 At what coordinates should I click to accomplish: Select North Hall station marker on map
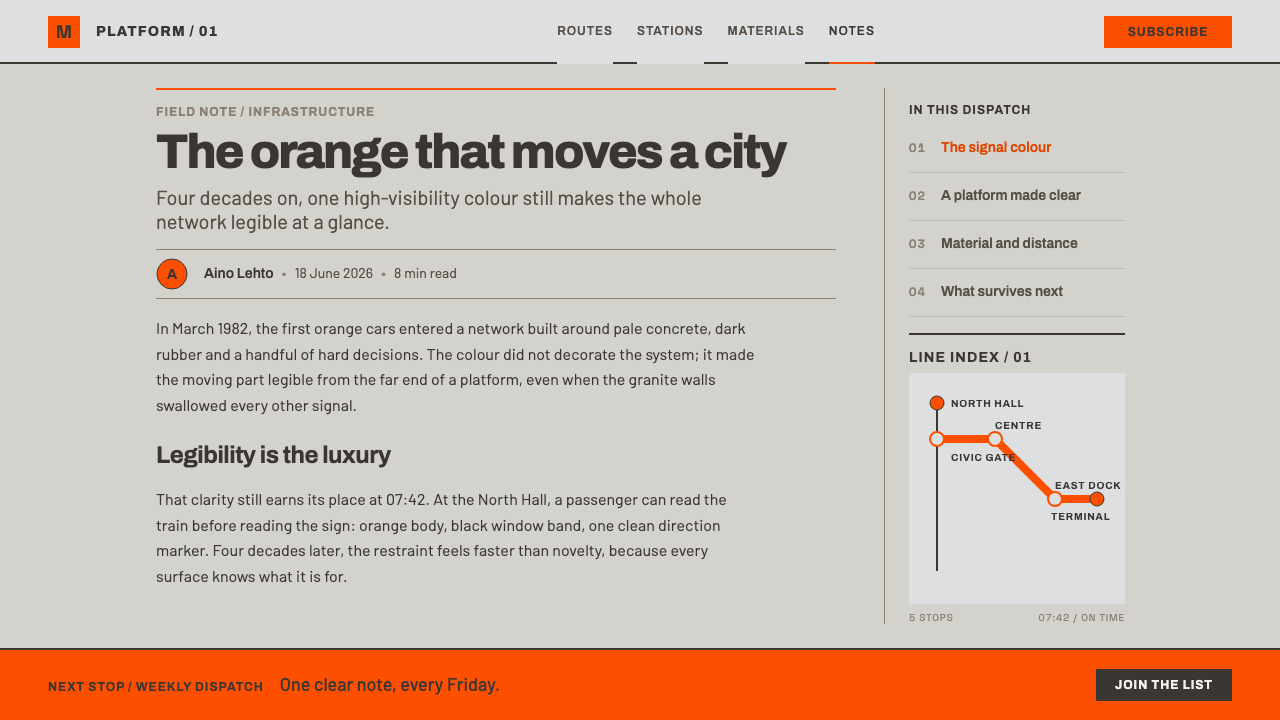[x=937, y=403]
